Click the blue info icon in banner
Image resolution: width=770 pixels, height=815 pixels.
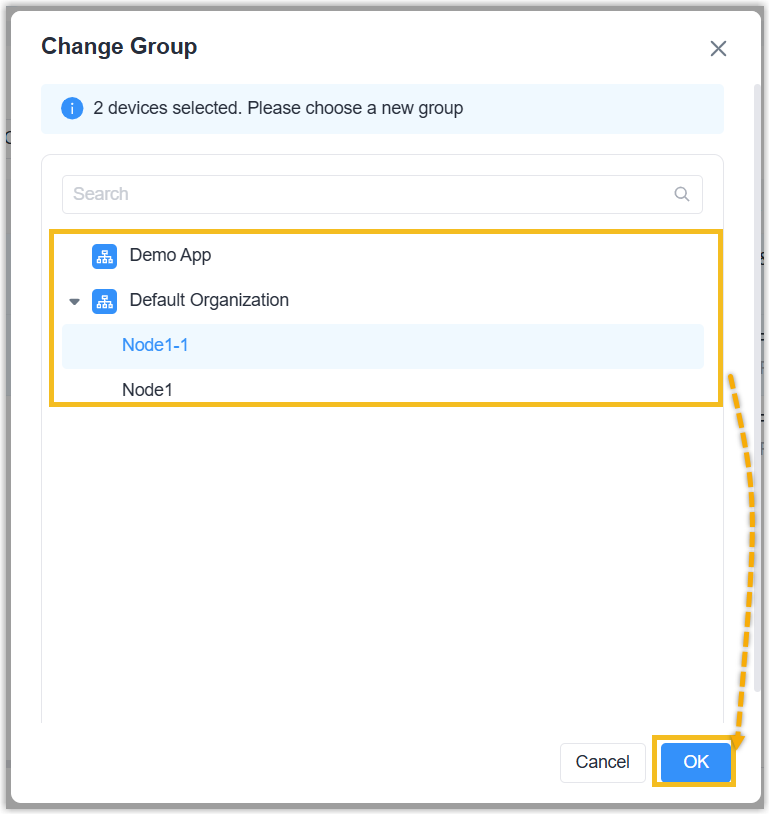click(x=72, y=108)
